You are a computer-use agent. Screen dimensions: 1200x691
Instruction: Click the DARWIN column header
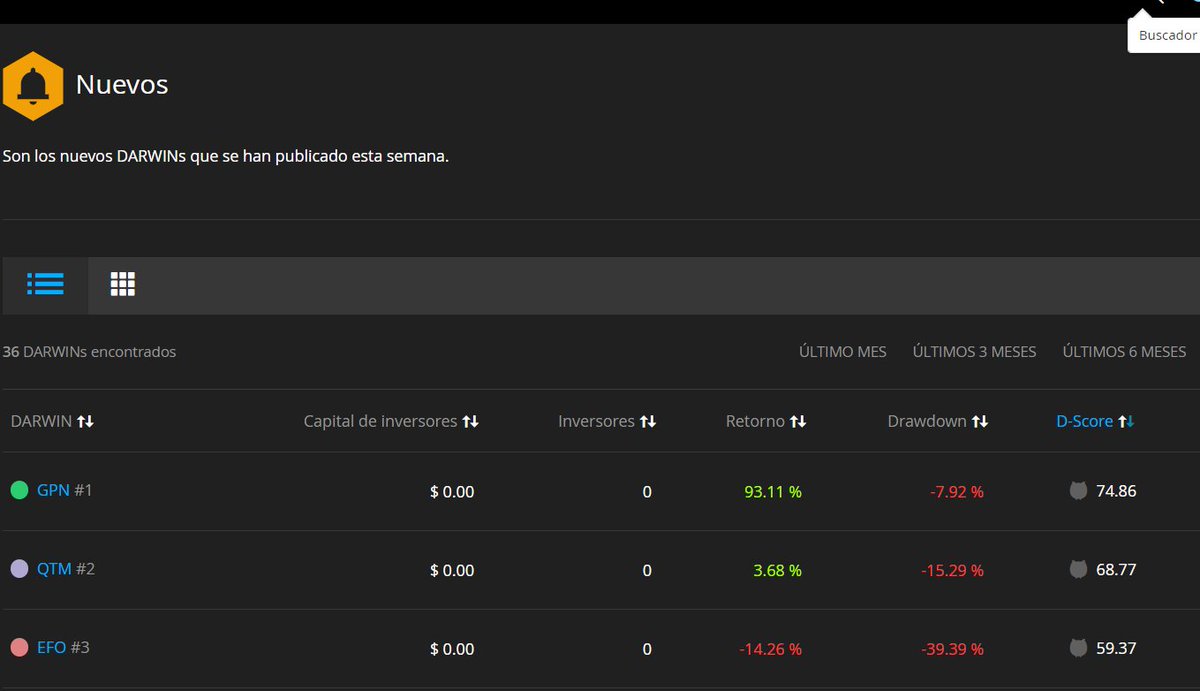(41, 422)
